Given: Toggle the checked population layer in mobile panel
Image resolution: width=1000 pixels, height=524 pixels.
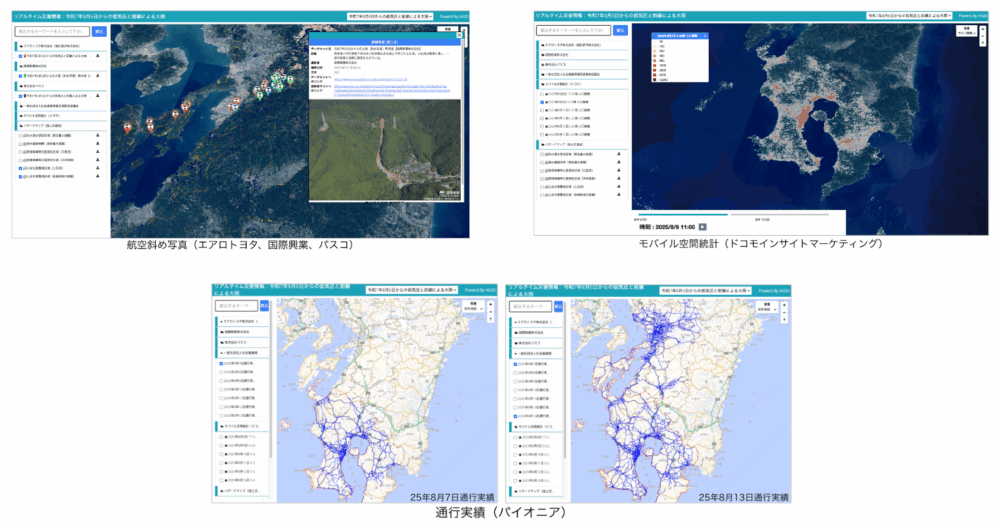Looking at the screenshot, I should (x=541, y=102).
